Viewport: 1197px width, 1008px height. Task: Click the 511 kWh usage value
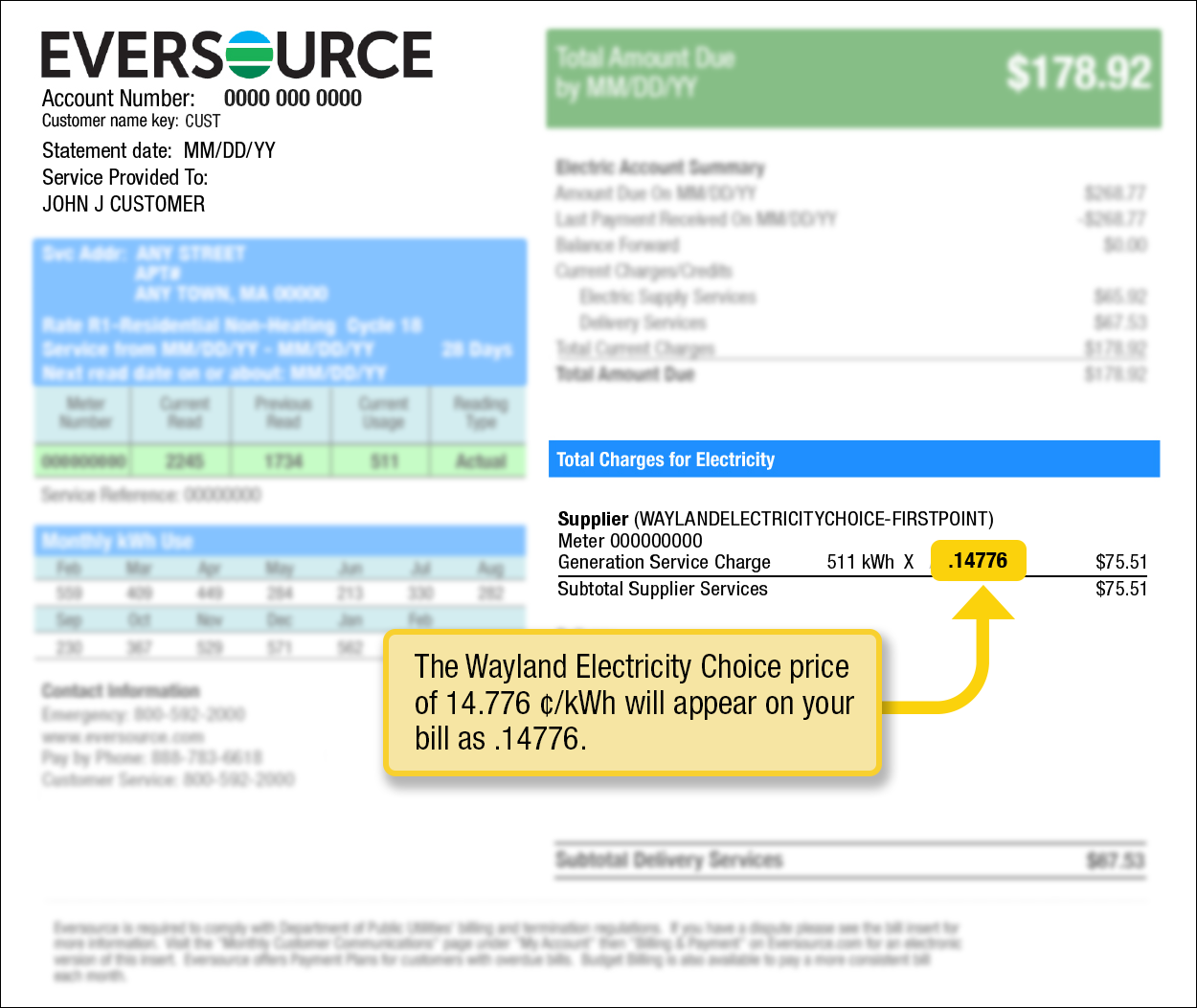coord(860,562)
